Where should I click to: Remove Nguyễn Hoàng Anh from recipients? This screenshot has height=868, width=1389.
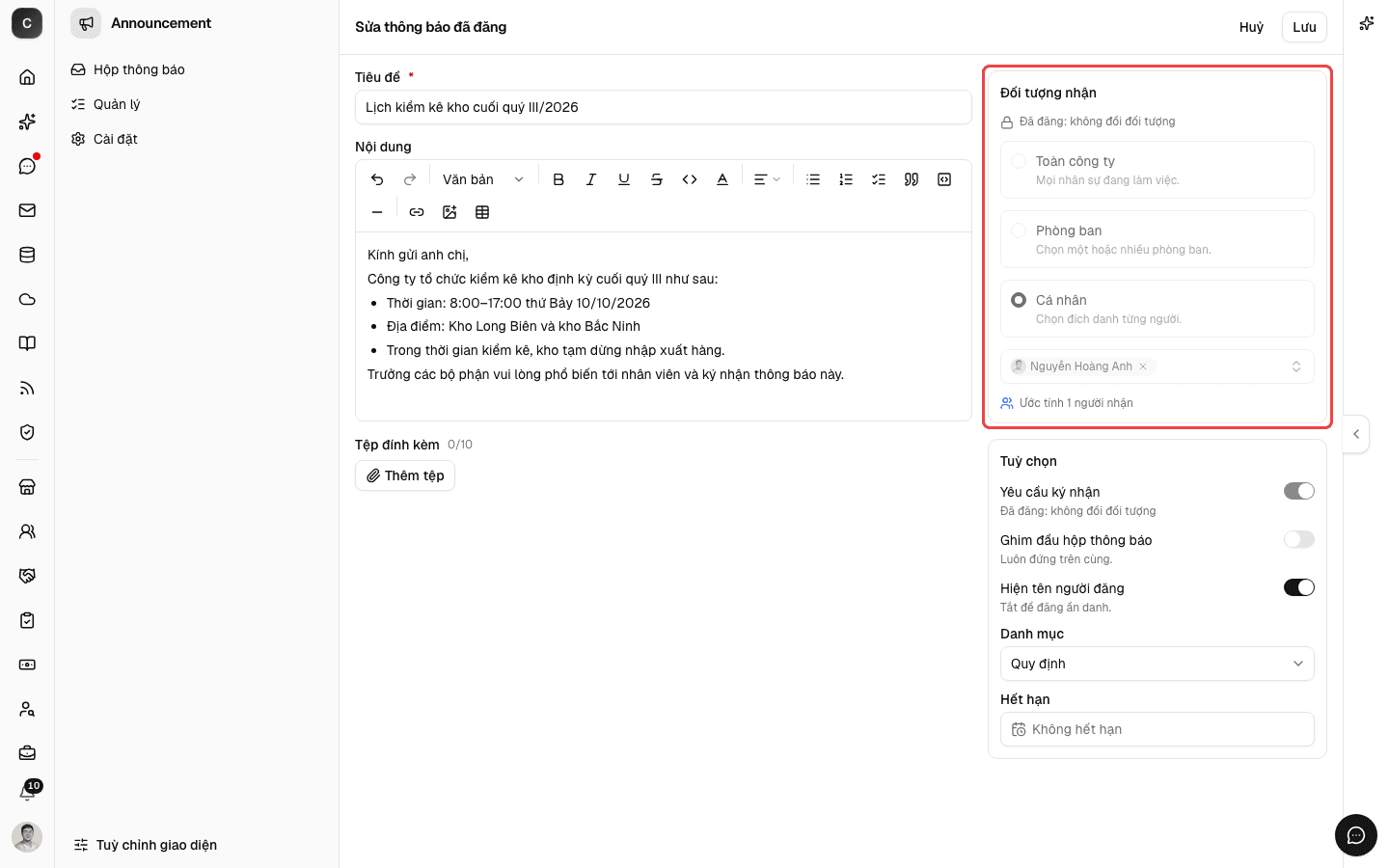[1143, 366]
